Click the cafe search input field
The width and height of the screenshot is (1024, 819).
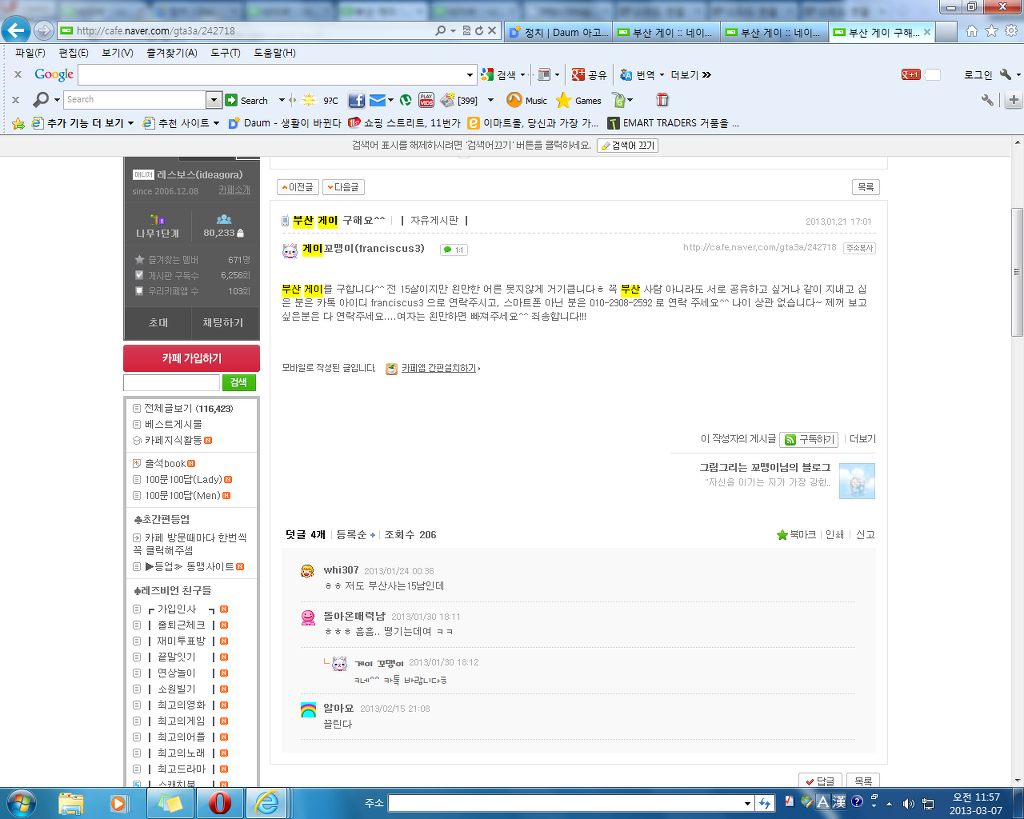pyautogui.click(x=171, y=383)
